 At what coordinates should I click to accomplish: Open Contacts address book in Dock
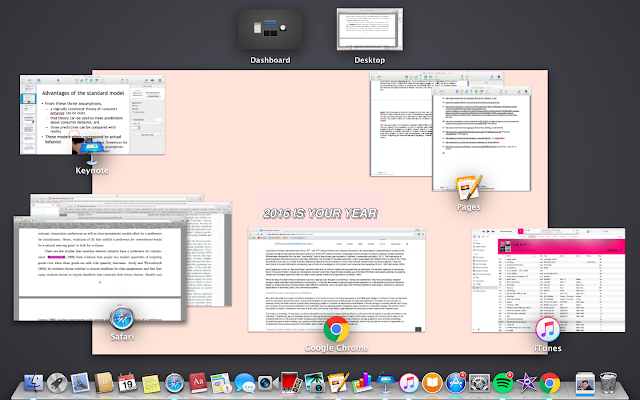104,383
